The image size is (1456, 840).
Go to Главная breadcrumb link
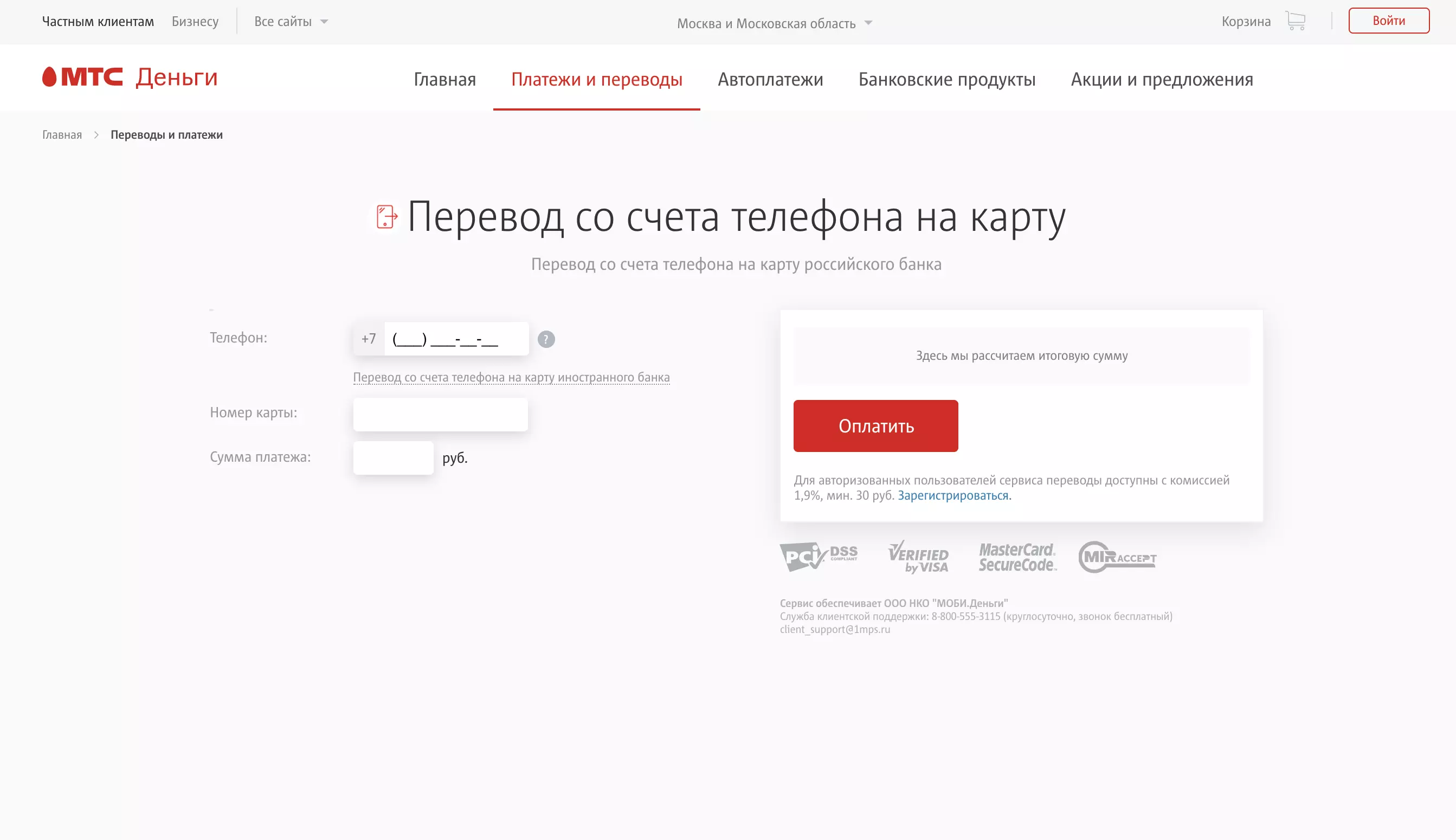pos(62,134)
